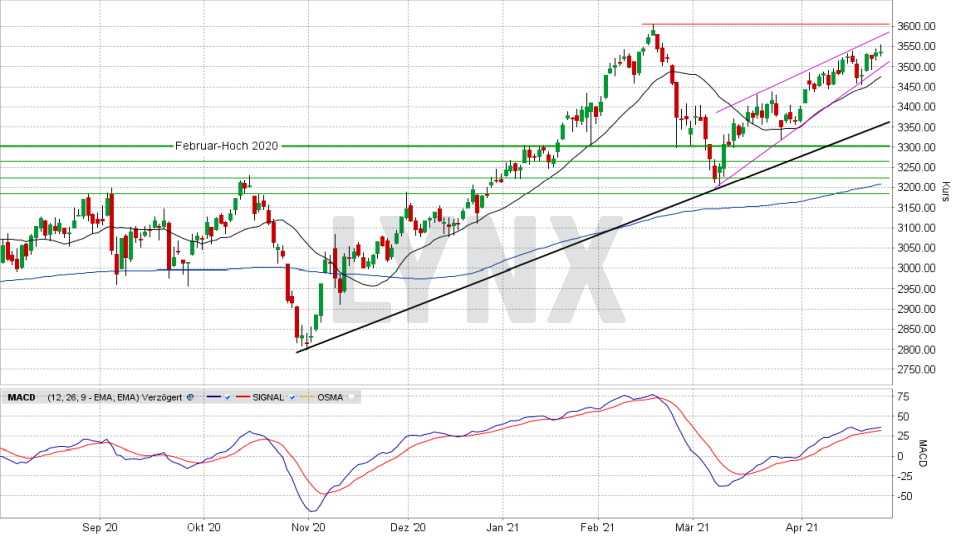Click the 3600.00 price axis label
Viewport: 960px width, 540px height.
tap(916, 26)
